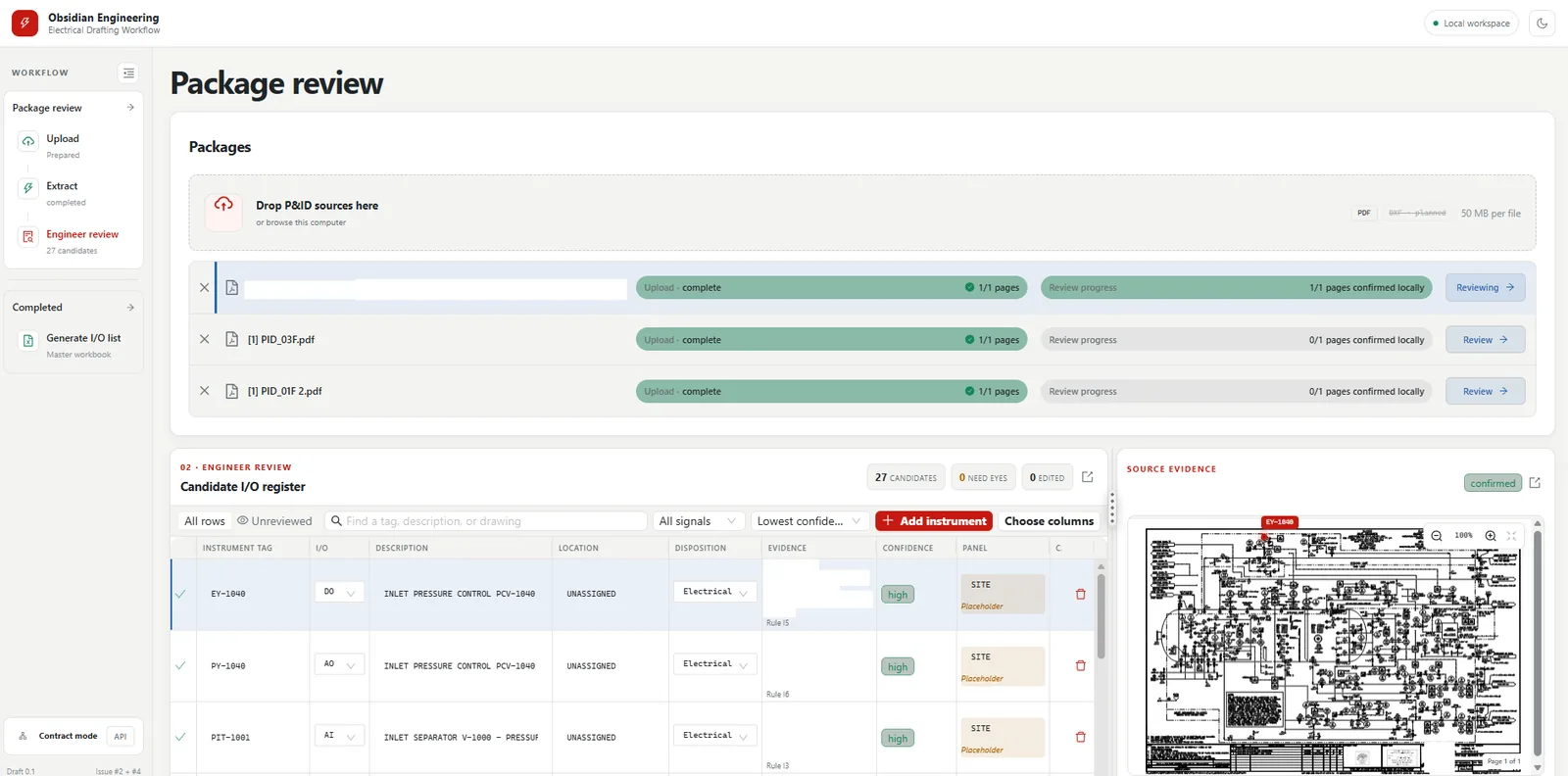This screenshot has width=1568, height=776.
Task: Open Electrical disposition dropdown for EY-1040
Action: (x=715, y=592)
